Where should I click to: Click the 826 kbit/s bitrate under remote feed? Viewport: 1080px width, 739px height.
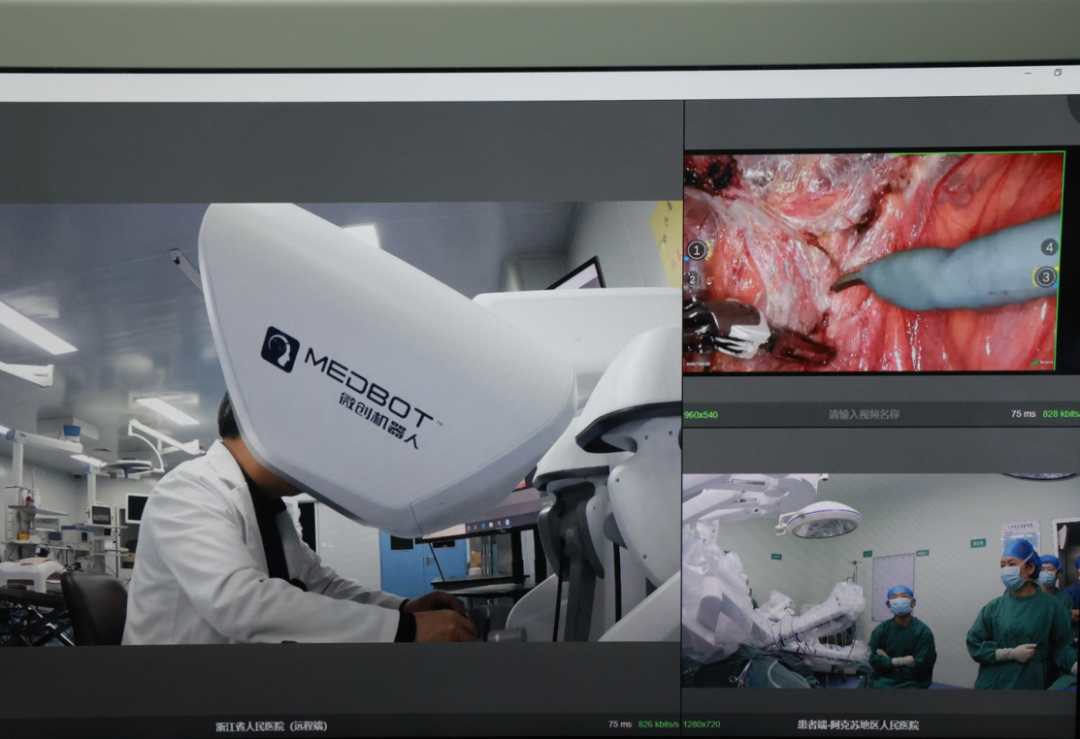(x=659, y=725)
